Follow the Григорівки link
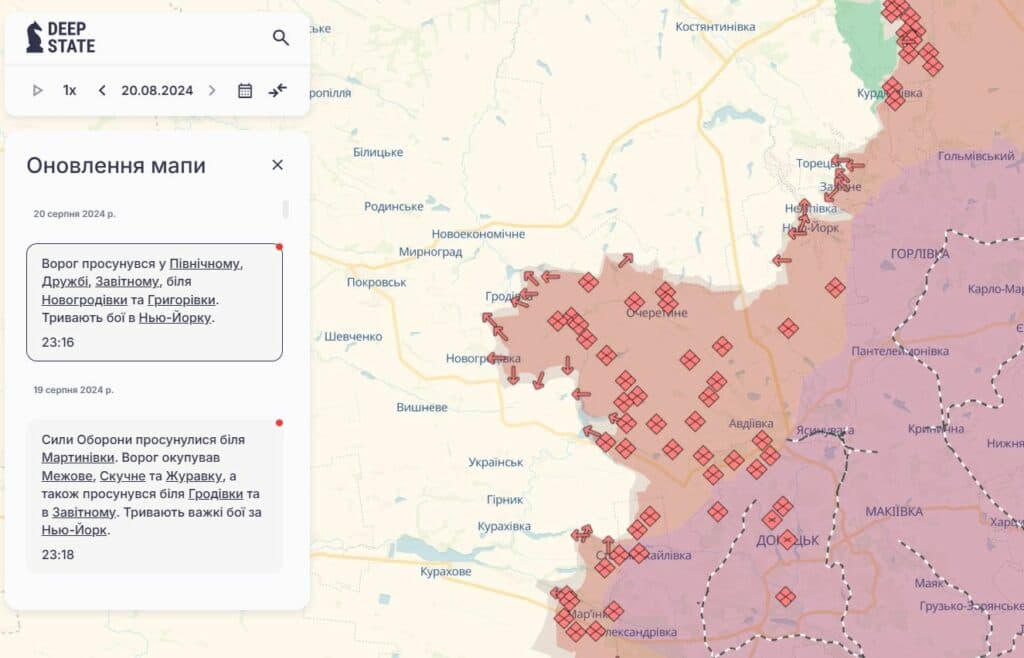This screenshot has width=1024, height=658. pyautogui.click(x=181, y=299)
